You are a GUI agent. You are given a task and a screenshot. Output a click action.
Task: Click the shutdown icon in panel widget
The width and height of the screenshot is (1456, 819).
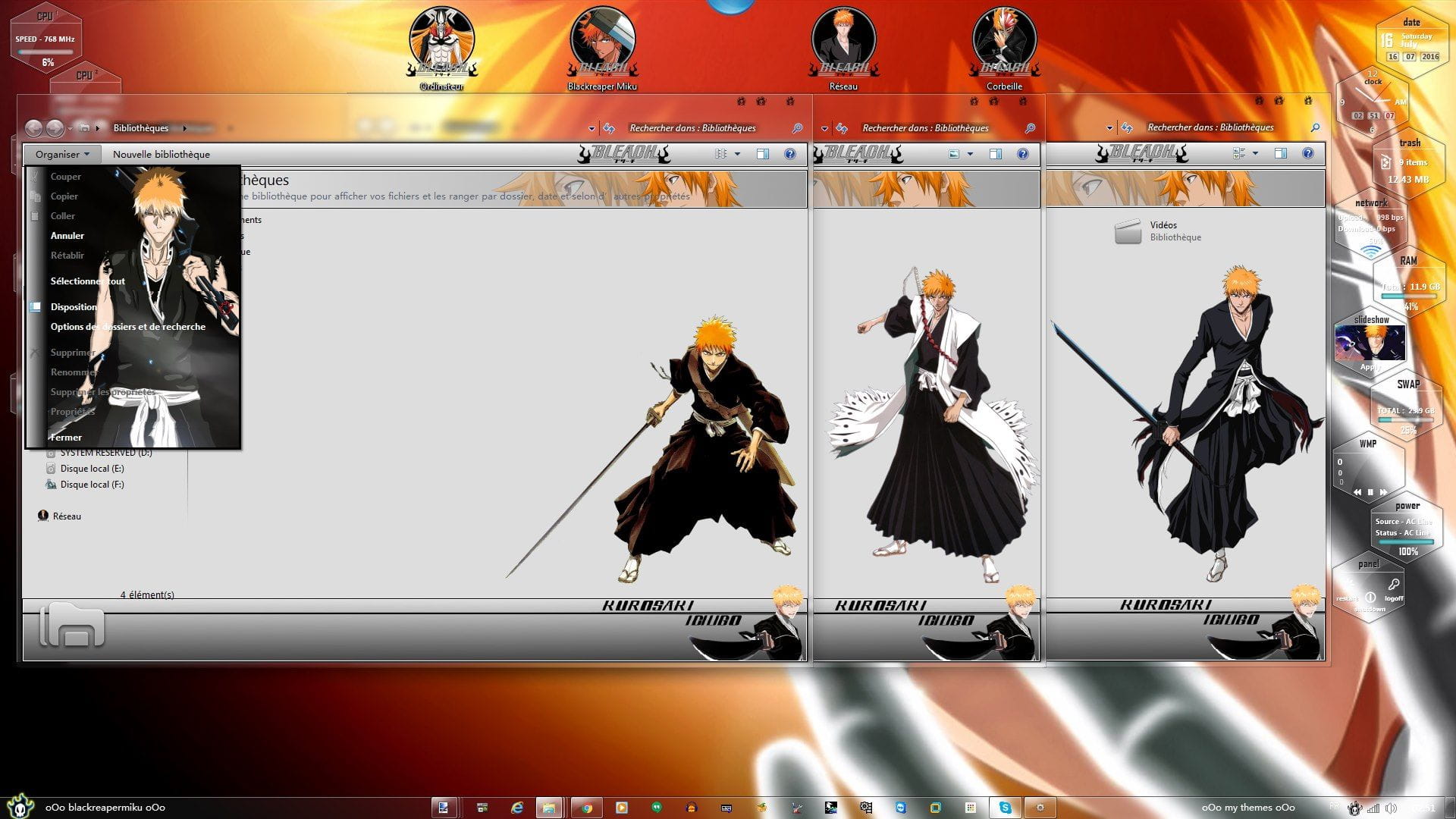coord(1370,598)
